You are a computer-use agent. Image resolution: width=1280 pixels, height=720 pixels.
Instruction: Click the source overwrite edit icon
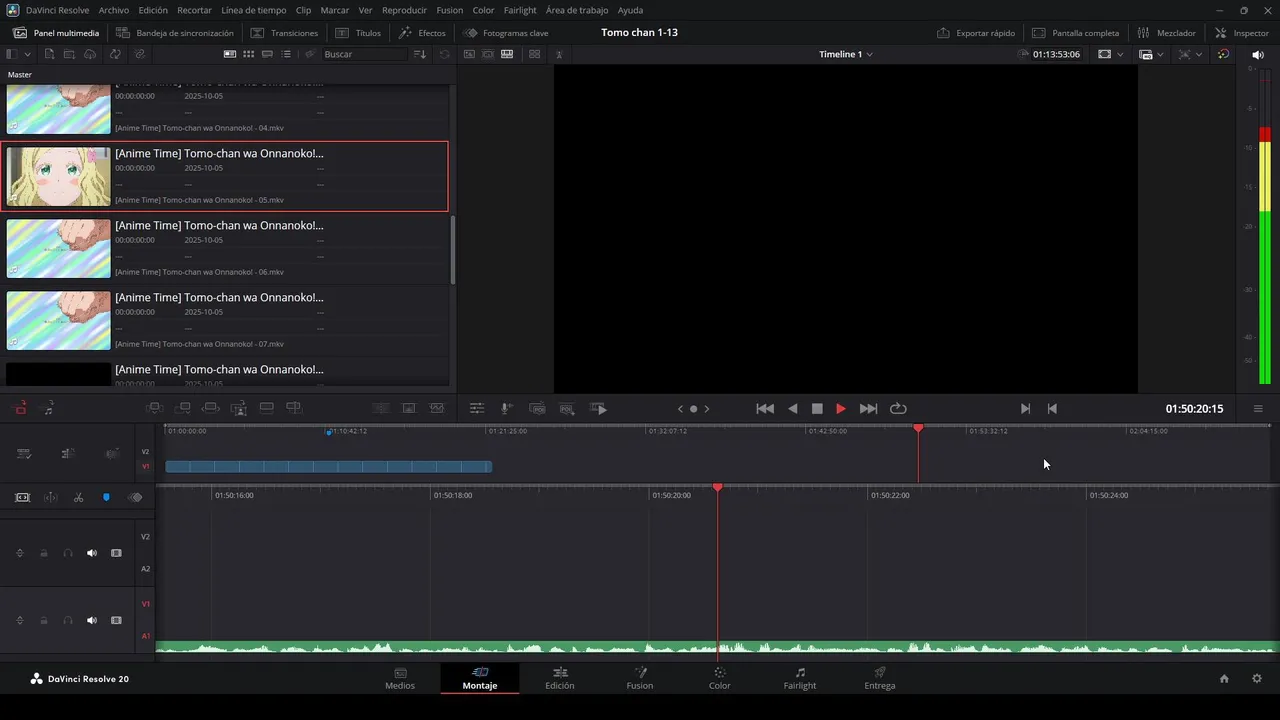click(x=294, y=408)
